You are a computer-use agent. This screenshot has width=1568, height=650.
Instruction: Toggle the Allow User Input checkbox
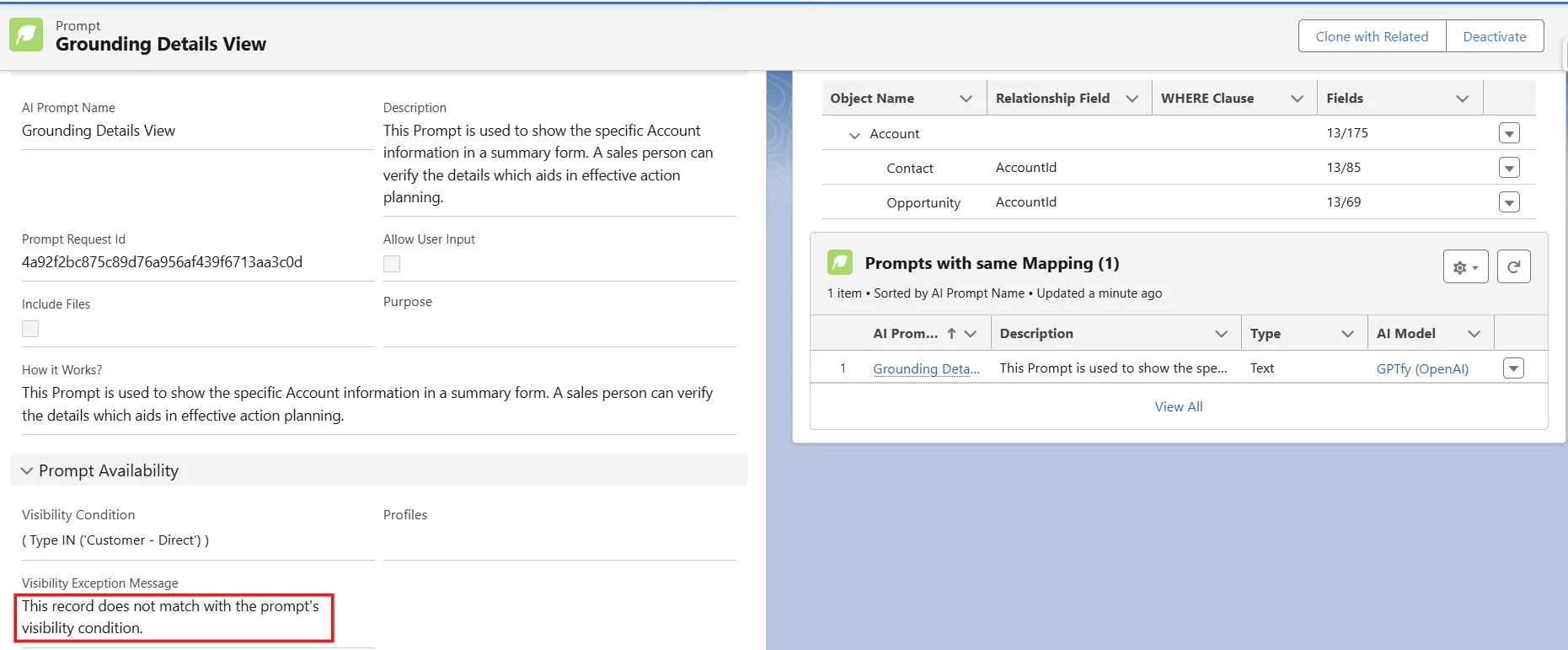[392, 264]
